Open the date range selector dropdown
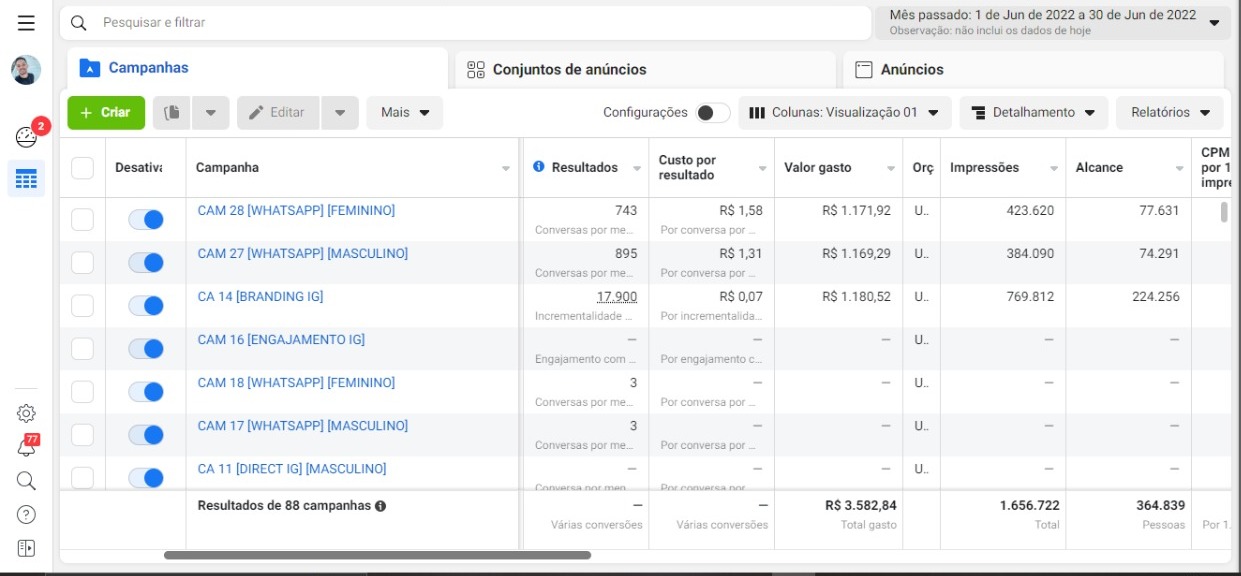 pyautogui.click(x=1052, y=22)
